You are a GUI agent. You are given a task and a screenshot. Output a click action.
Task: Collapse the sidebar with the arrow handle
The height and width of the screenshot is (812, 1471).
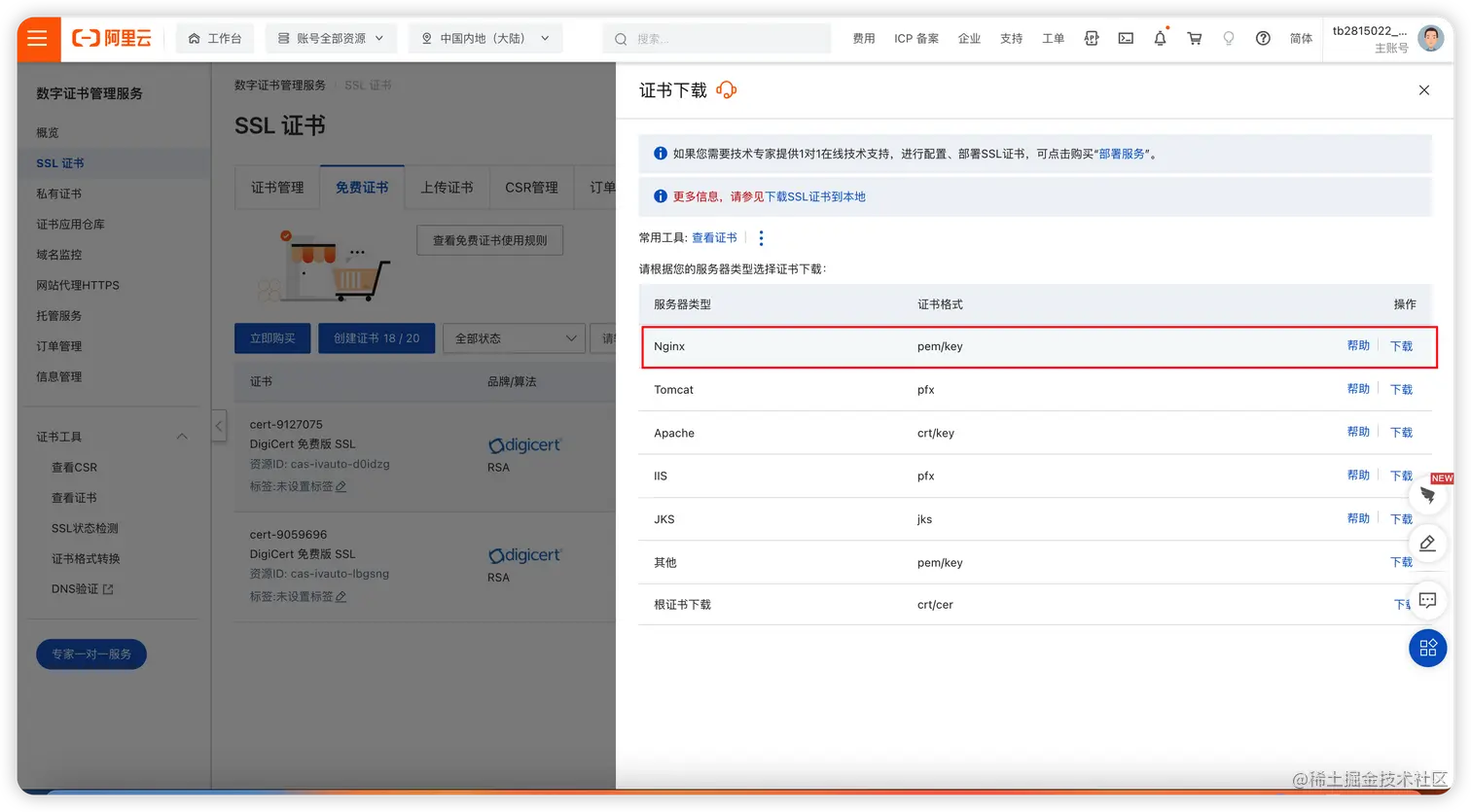219,426
